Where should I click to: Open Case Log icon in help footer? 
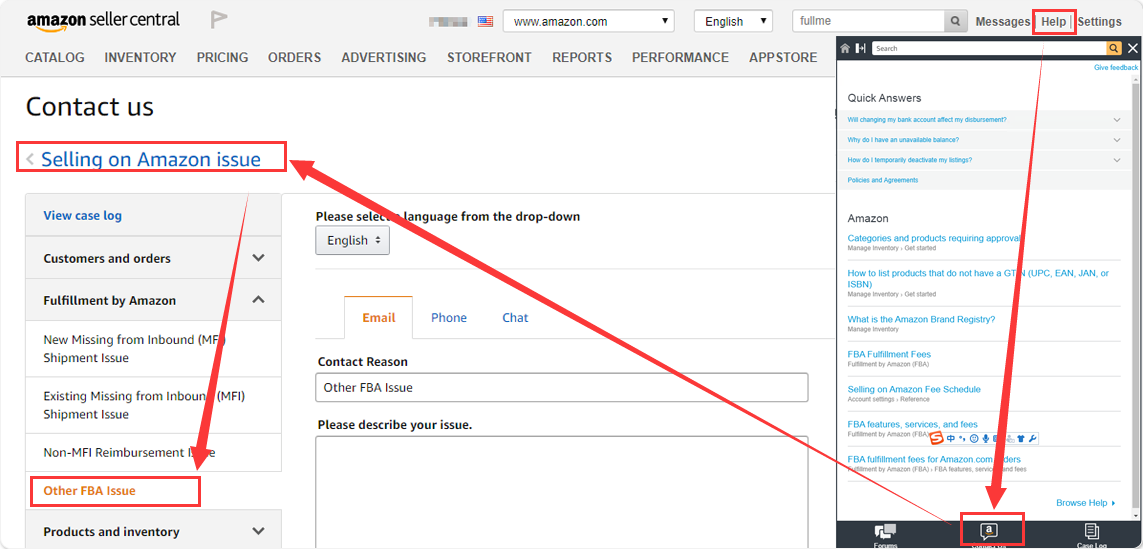1092,533
